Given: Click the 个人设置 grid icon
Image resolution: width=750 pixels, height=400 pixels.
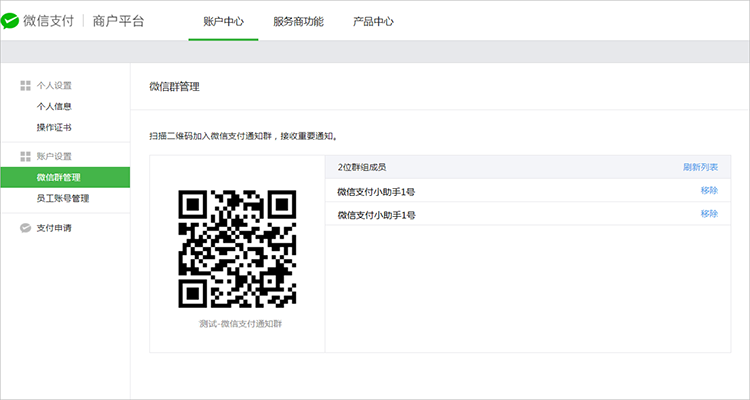Looking at the screenshot, I should click(25, 86).
